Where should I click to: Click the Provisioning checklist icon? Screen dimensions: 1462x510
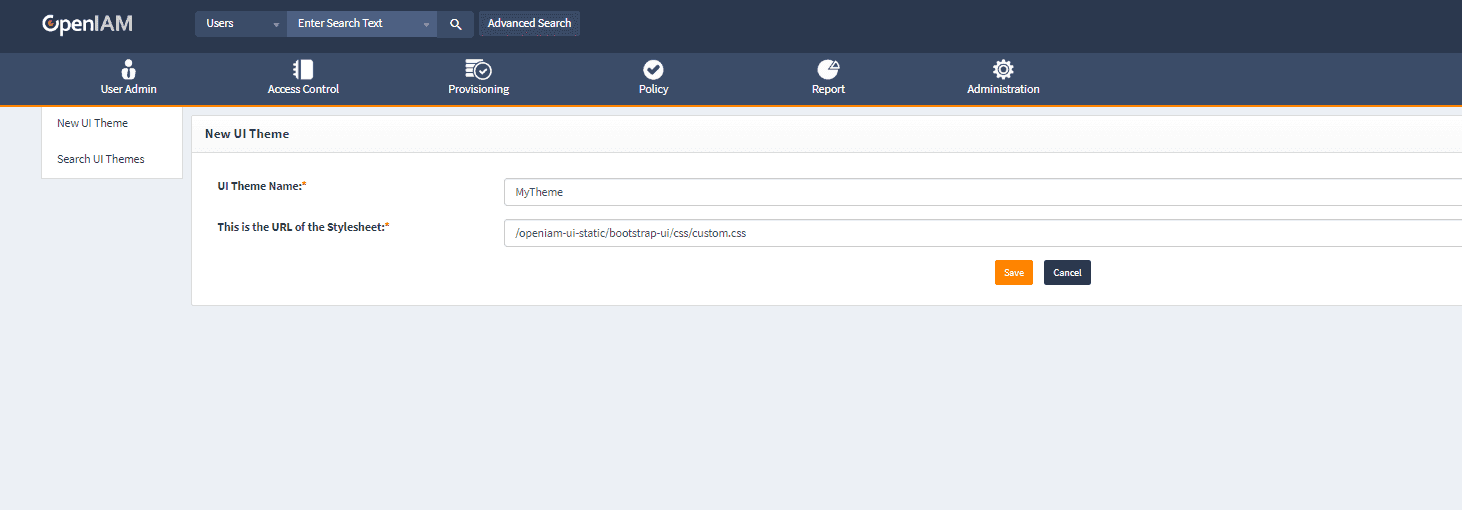tap(478, 69)
